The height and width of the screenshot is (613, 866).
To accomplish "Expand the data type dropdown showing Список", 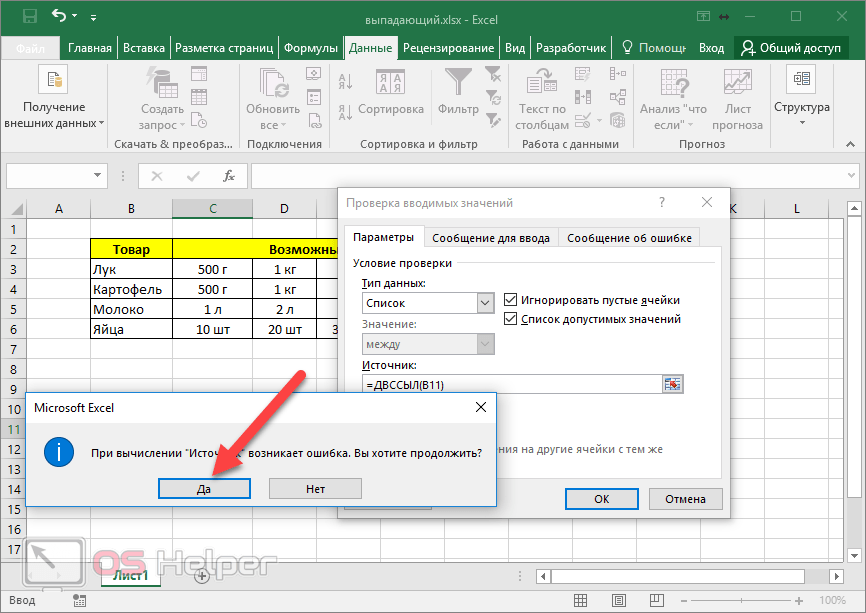I will (x=485, y=302).
